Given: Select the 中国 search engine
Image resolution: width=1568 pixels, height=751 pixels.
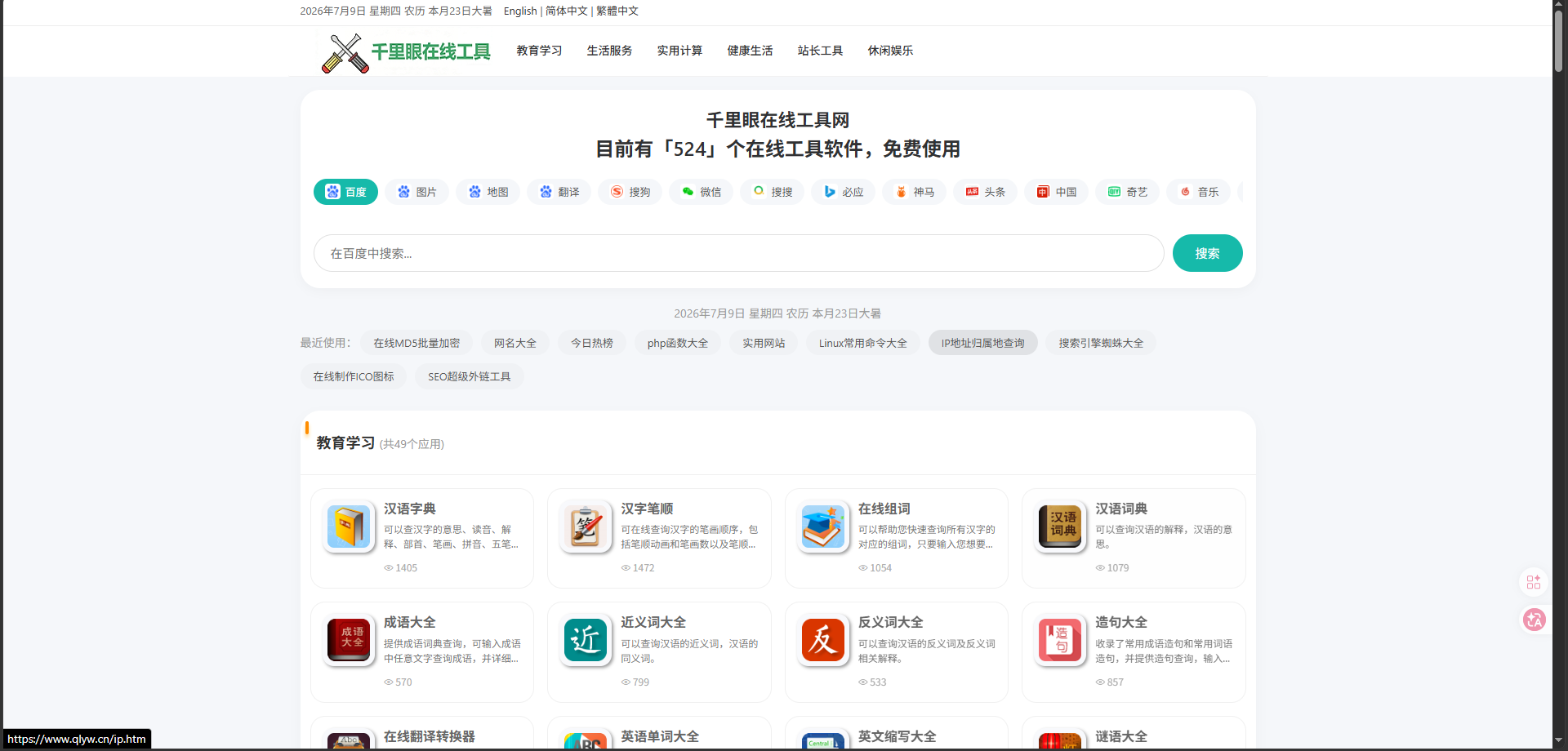Looking at the screenshot, I should 1056,192.
